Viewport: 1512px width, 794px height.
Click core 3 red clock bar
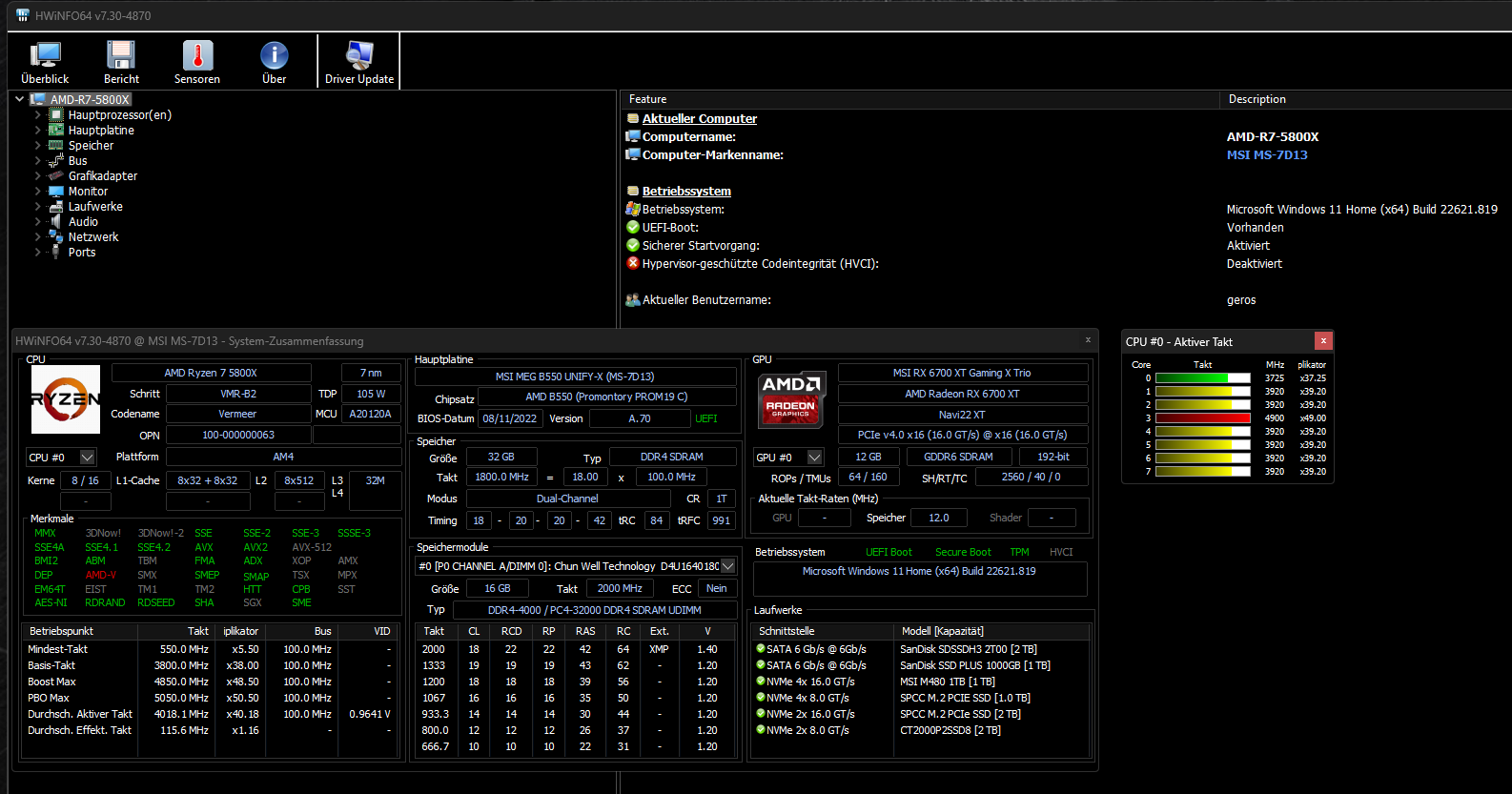point(1202,417)
